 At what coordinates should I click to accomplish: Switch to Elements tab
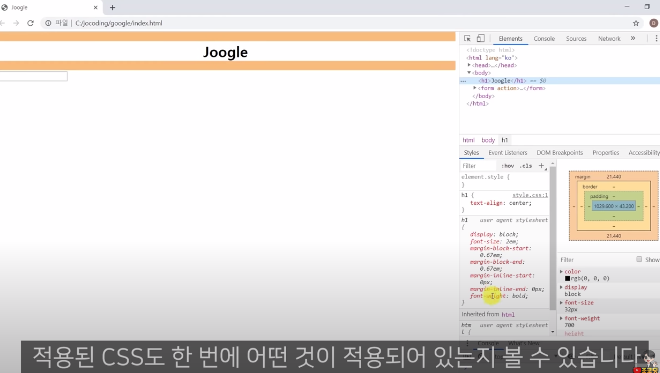point(511,38)
